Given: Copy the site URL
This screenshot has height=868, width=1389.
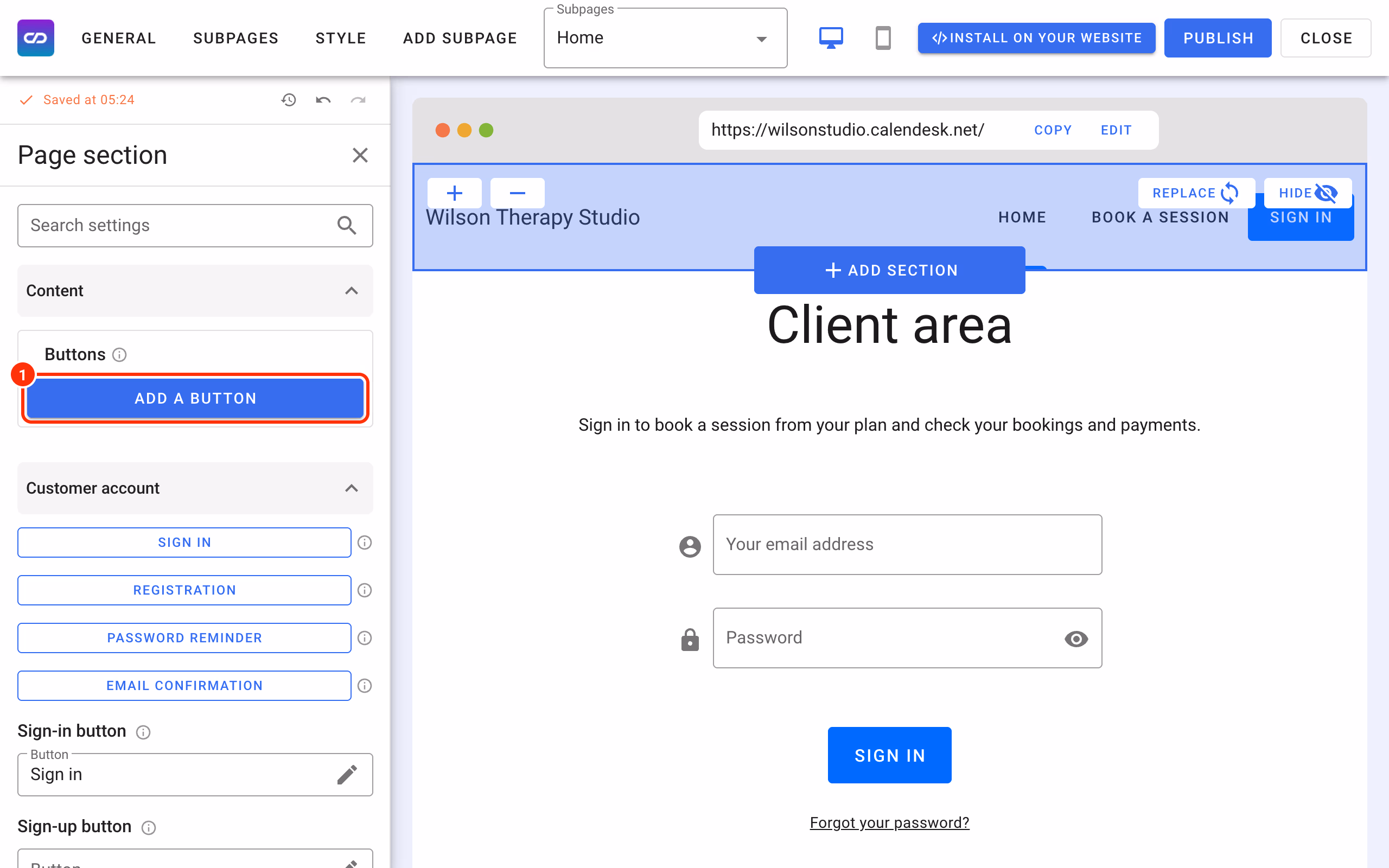Looking at the screenshot, I should coord(1053,130).
